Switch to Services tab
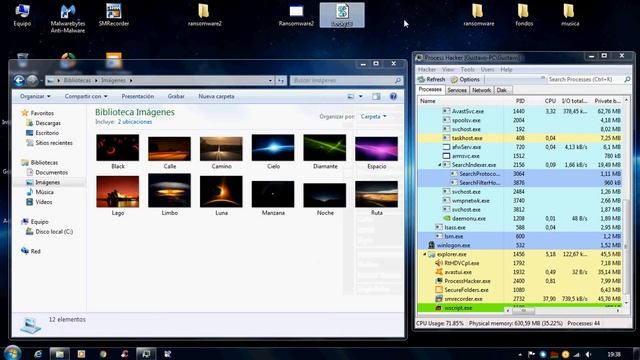 coord(457,90)
